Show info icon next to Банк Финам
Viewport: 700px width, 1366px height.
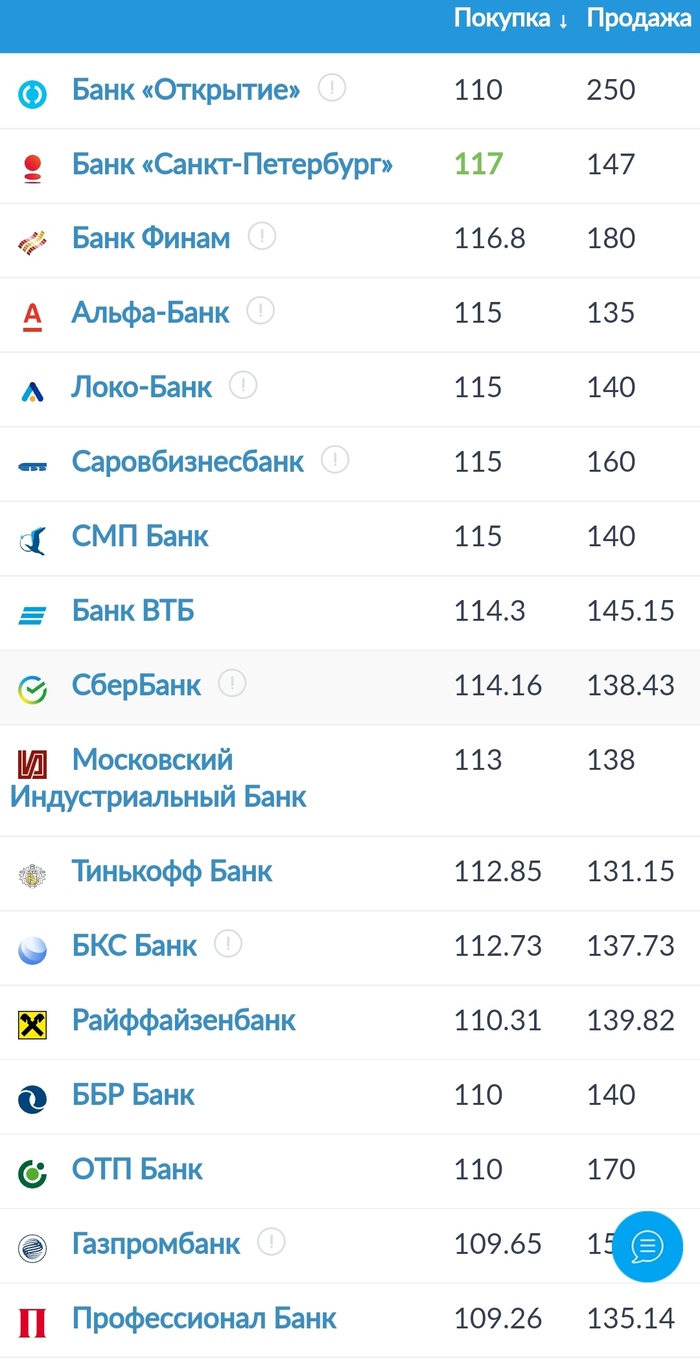click(262, 237)
